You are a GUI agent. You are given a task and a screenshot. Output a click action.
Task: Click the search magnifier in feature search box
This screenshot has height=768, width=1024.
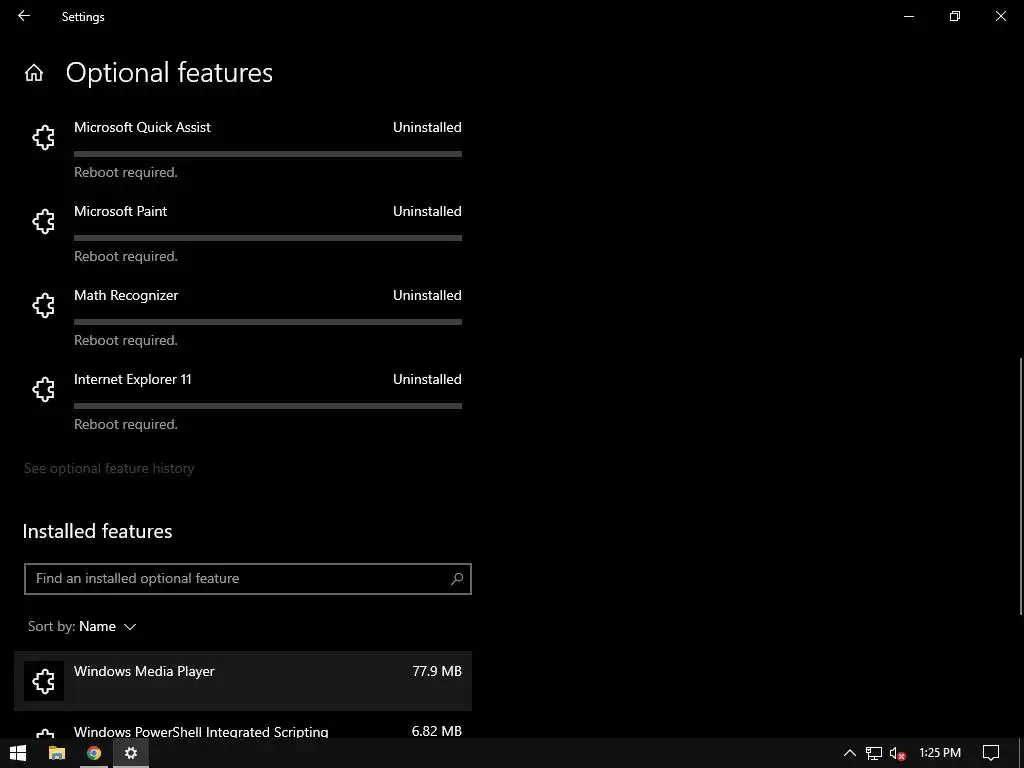[x=457, y=579]
